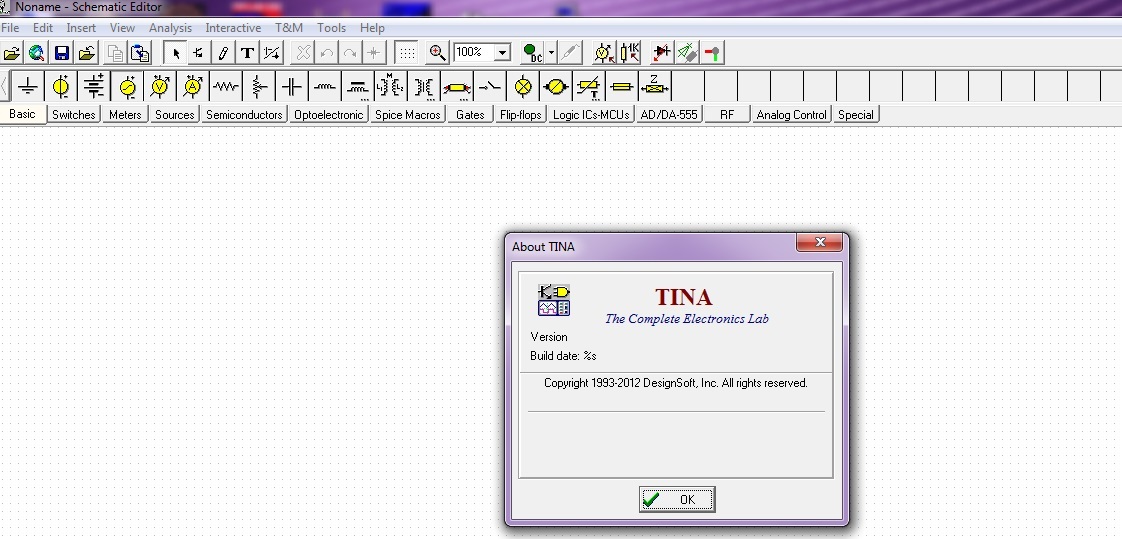Open the Insert menu
1122x539 pixels.
pos(81,28)
